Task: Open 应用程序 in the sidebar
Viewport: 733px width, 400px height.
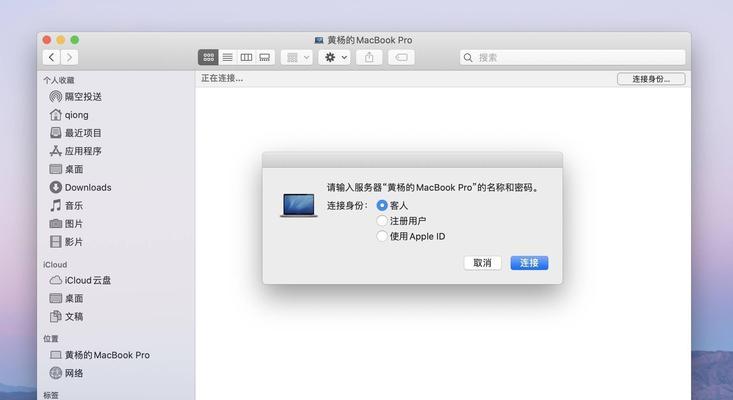Action: coord(76,151)
